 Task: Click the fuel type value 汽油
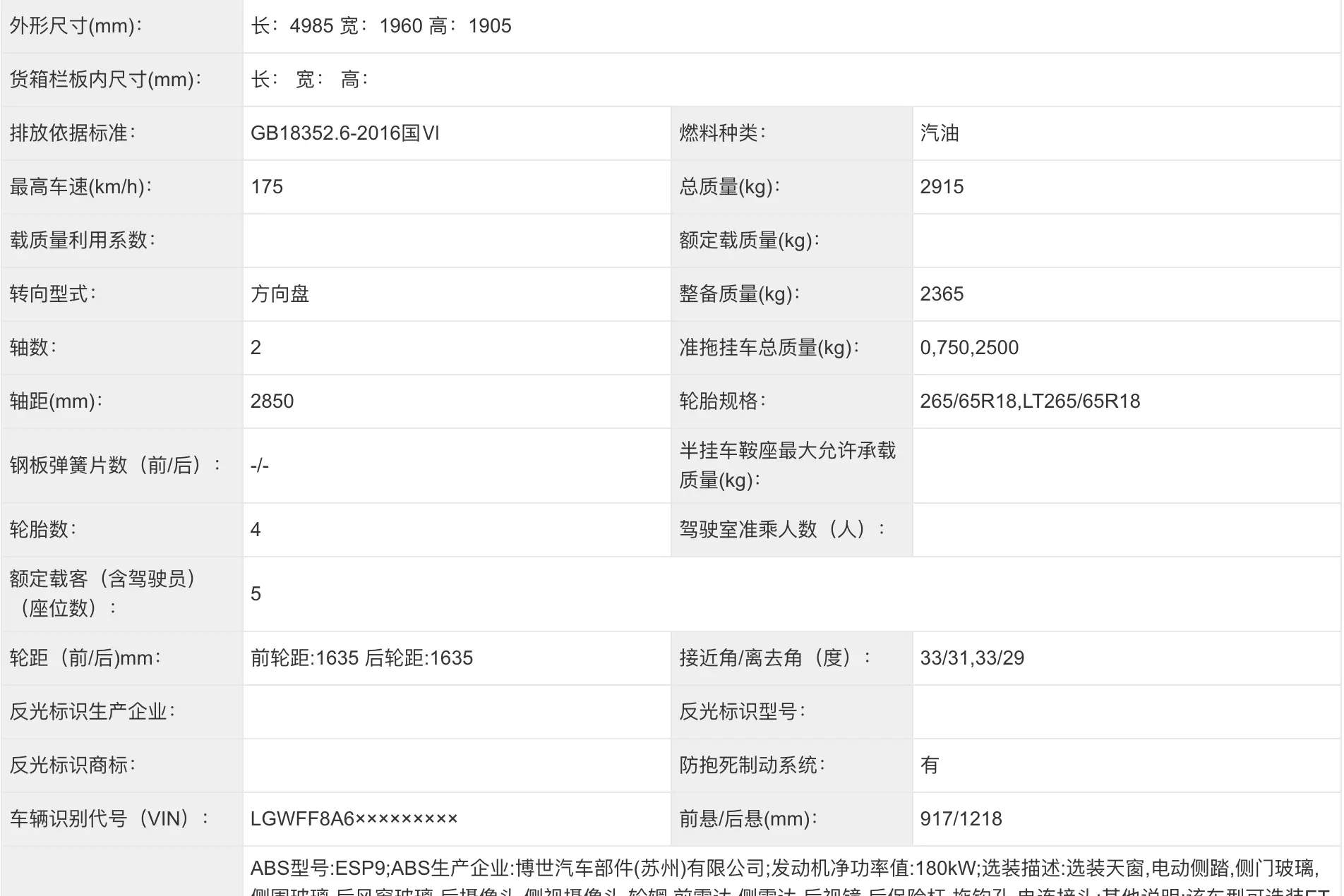tap(940, 133)
